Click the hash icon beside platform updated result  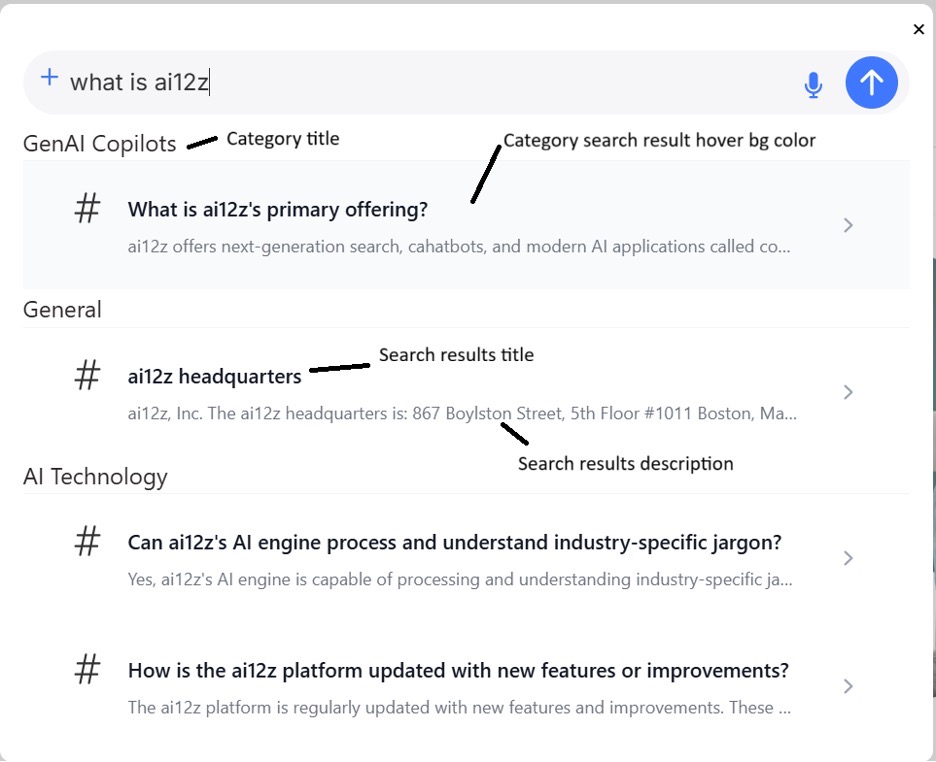click(88, 670)
